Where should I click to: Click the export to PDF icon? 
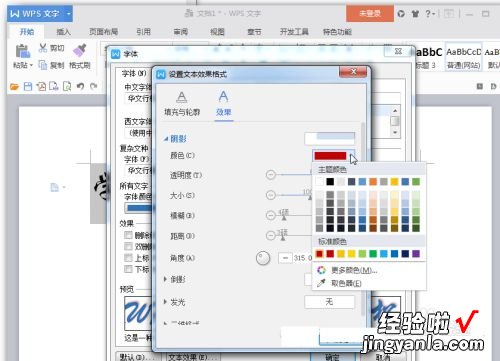point(41,86)
